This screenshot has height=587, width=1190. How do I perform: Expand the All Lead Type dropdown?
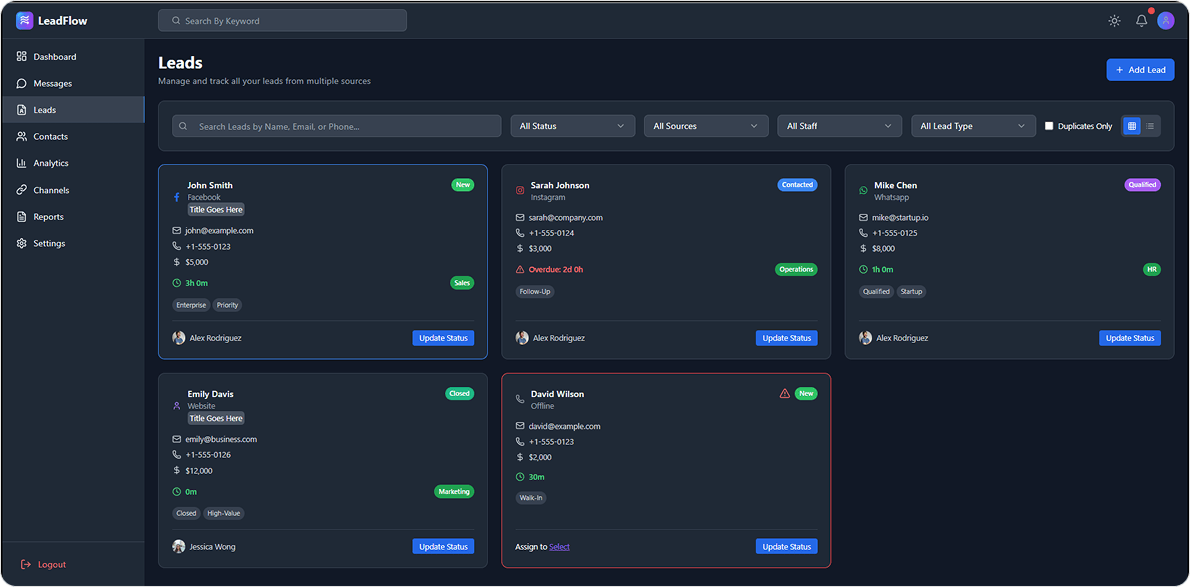(x=973, y=125)
